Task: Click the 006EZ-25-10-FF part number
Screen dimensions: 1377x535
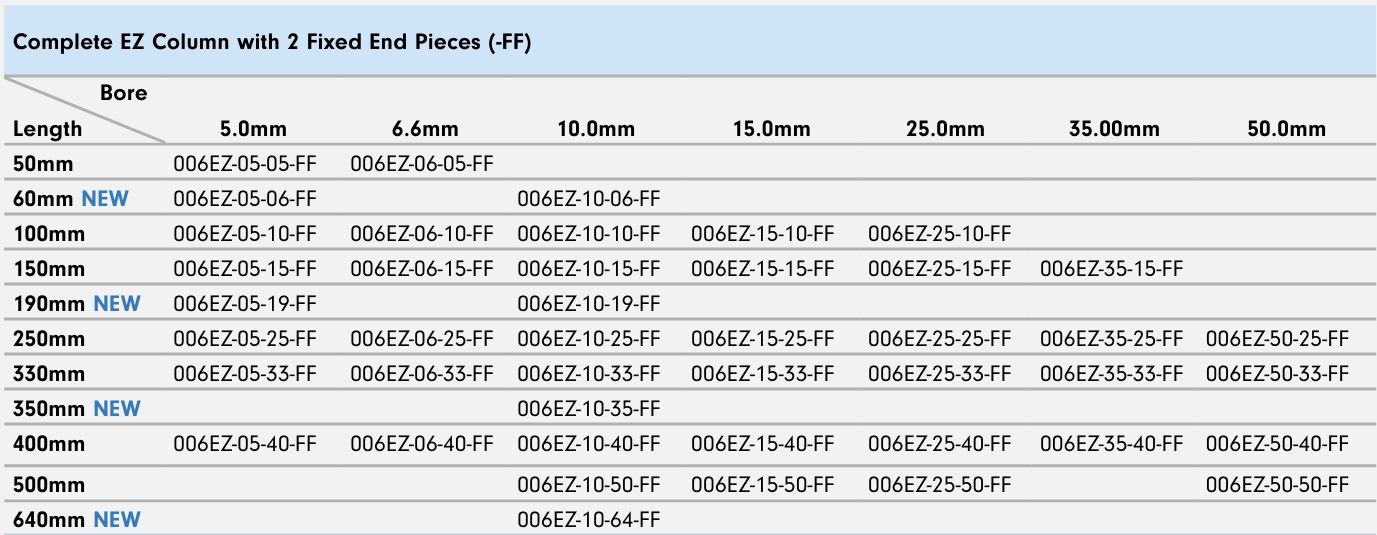Action: coord(939,234)
